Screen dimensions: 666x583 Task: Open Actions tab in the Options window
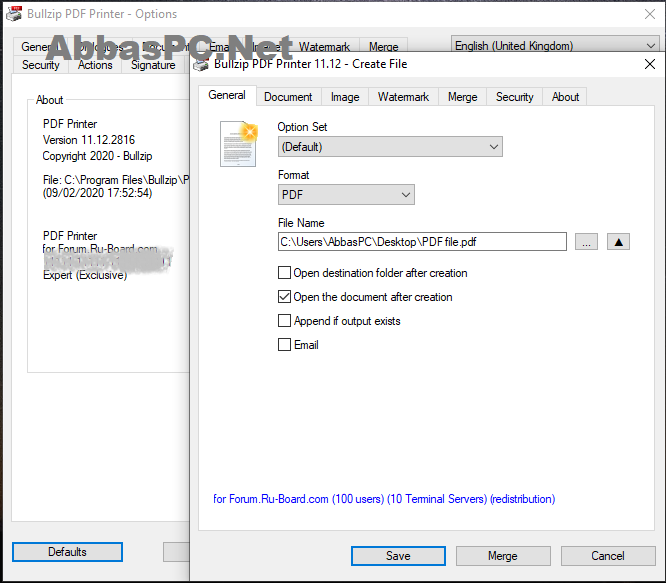[x=95, y=65]
